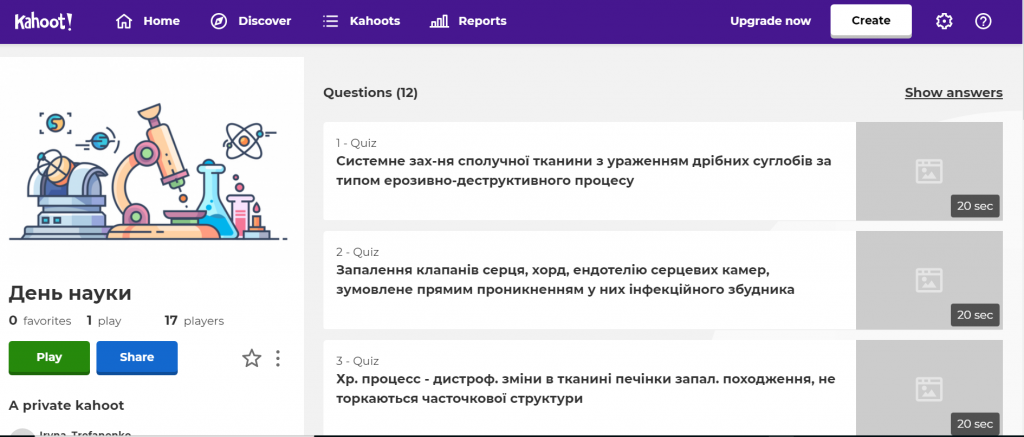The image size is (1024, 437).
Task: Open the Discover tab
Action: 251,22
